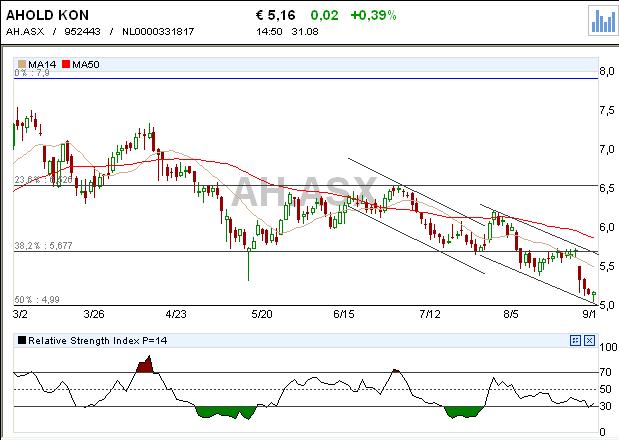Image resolution: width=619 pixels, height=440 pixels.
Task: Click the 50% : 4,99 Fibonacci label
Action: pyautogui.click(x=37, y=300)
